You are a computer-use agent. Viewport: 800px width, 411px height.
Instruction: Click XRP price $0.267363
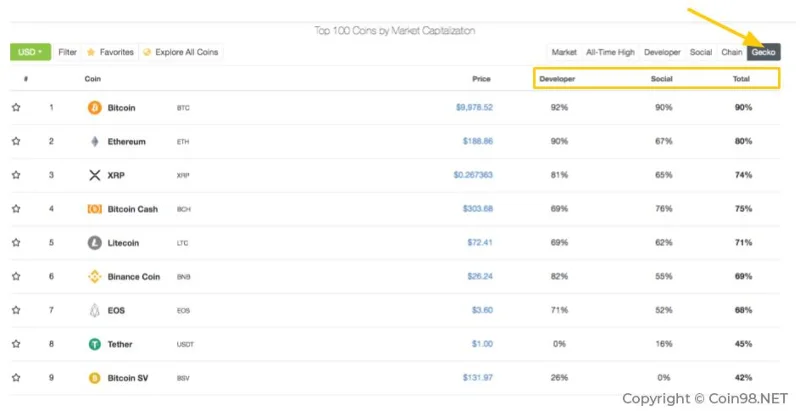(473, 175)
